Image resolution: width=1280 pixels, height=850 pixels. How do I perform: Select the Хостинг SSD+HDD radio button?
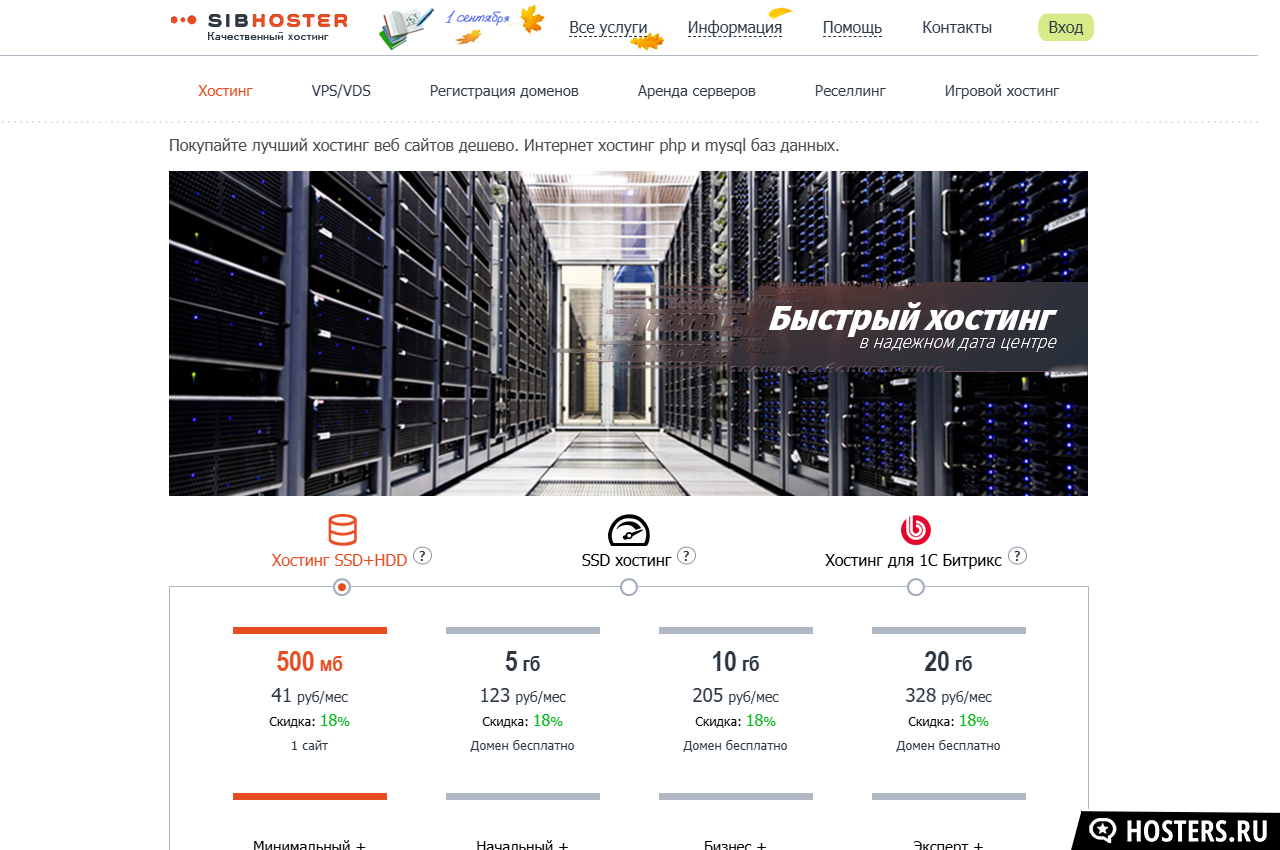coord(342,587)
